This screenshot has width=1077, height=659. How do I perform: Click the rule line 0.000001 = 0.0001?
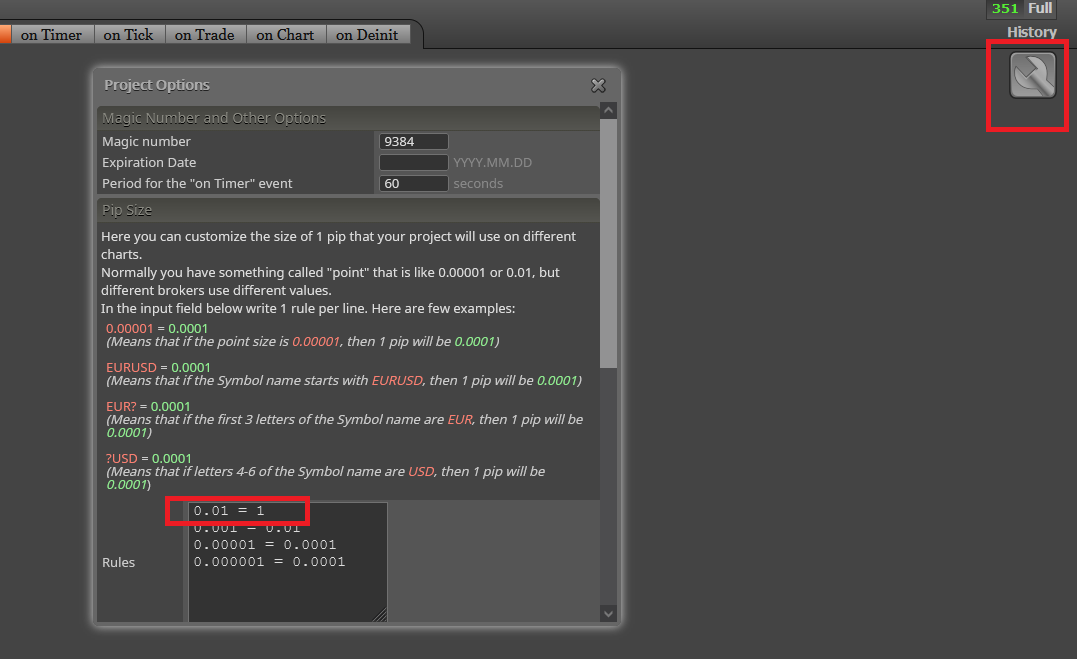(269, 562)
